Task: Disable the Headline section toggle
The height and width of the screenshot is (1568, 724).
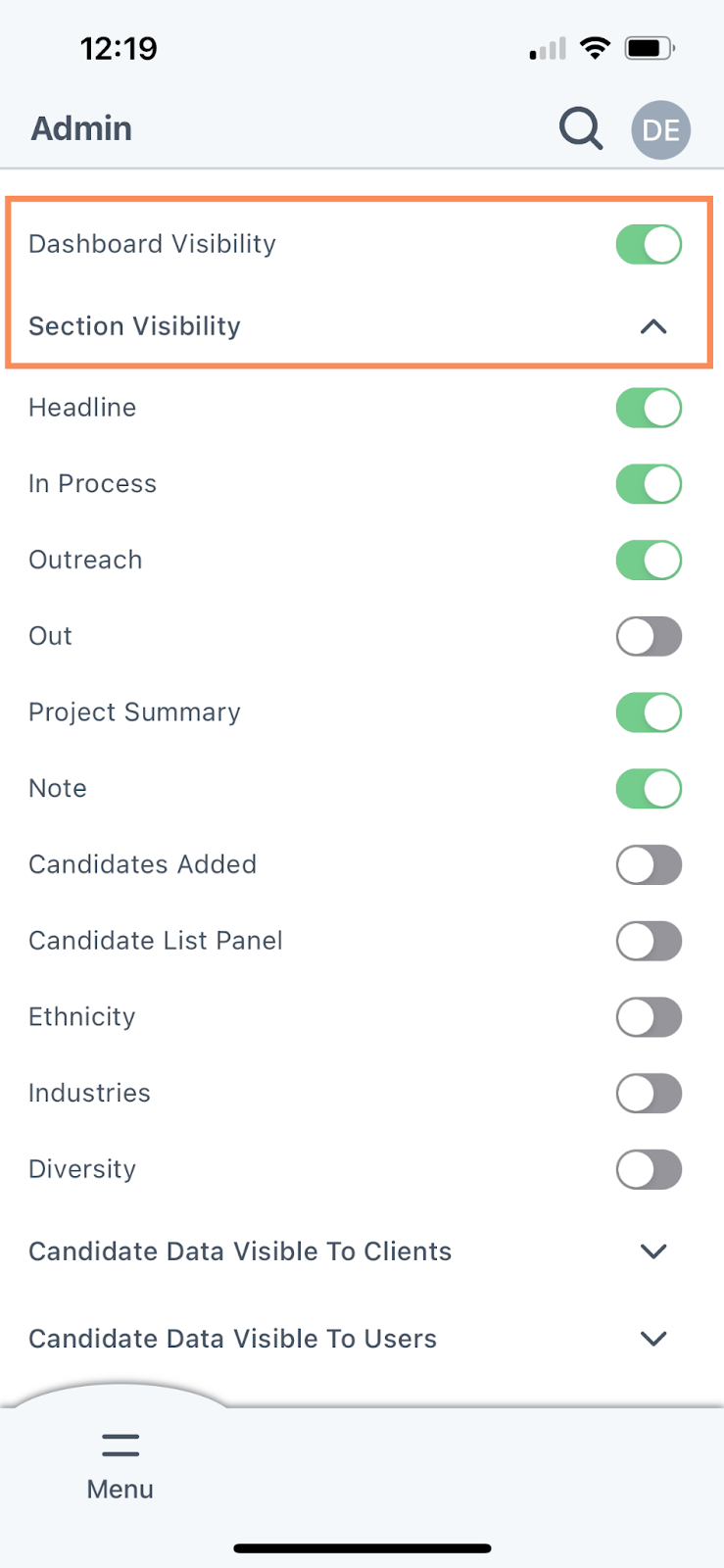Action: (x=649, y=408)
